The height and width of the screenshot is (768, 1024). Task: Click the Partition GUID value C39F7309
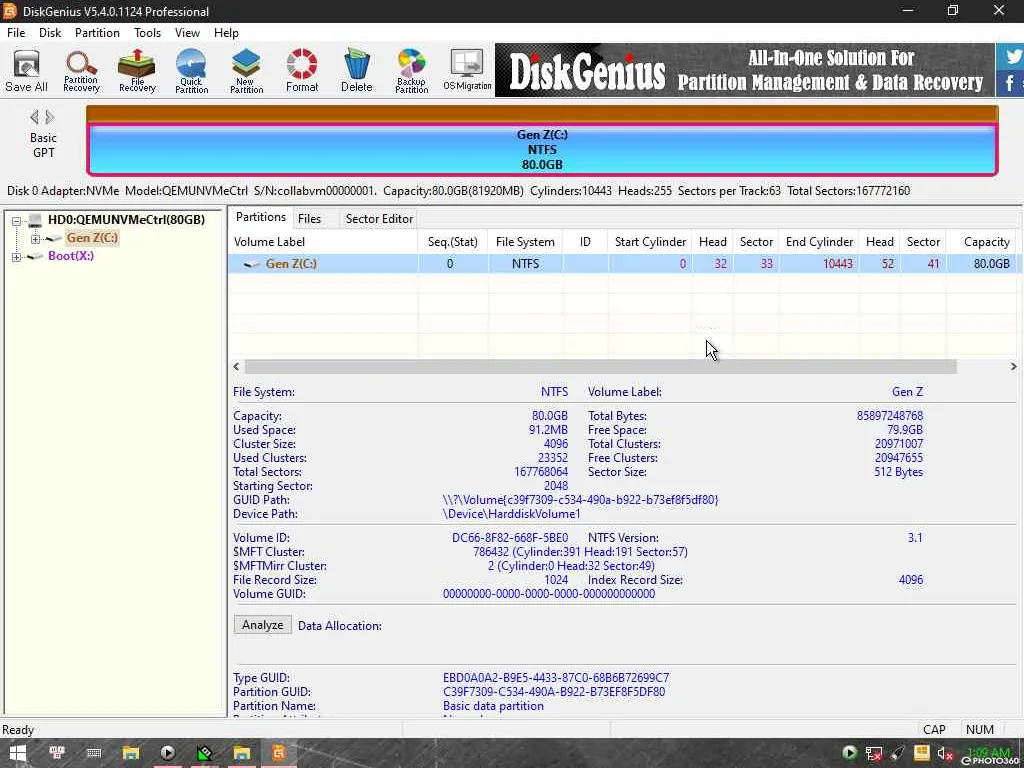(554, 692)
